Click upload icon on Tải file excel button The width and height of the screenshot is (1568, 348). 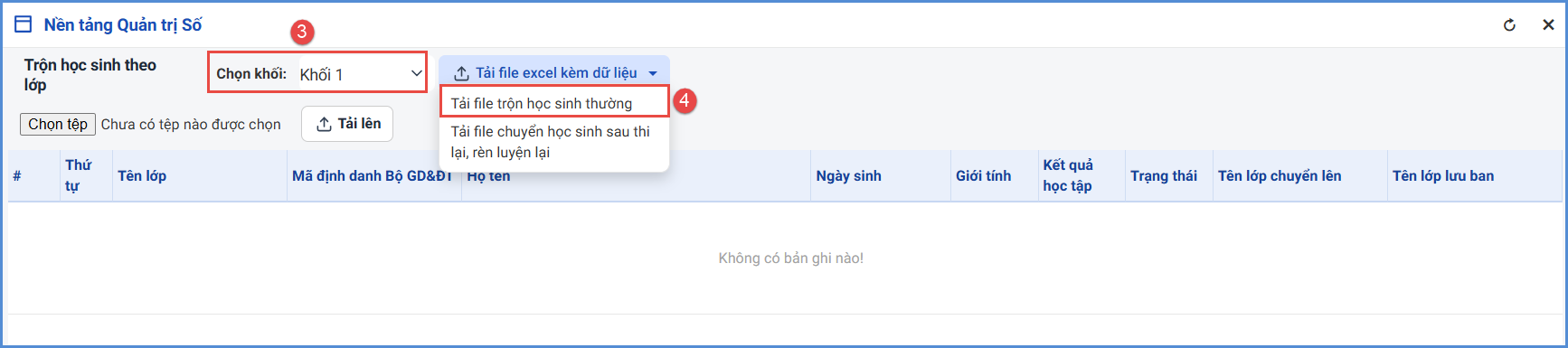(x=461, y=73)
